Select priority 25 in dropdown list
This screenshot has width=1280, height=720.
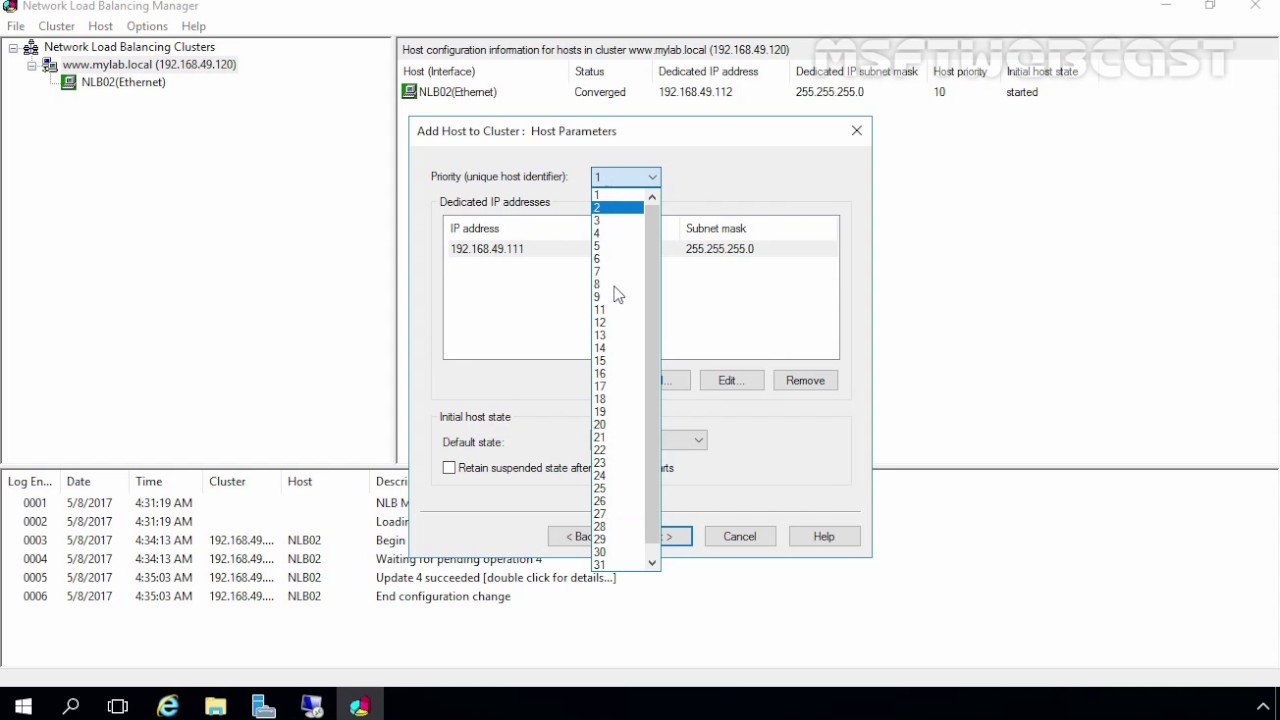(618, 489)
